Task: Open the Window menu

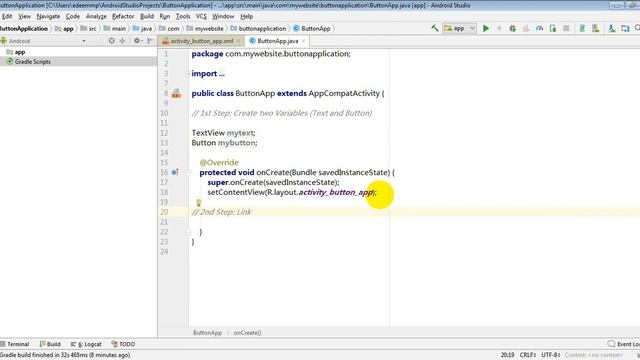Action: tap(223, 16)
